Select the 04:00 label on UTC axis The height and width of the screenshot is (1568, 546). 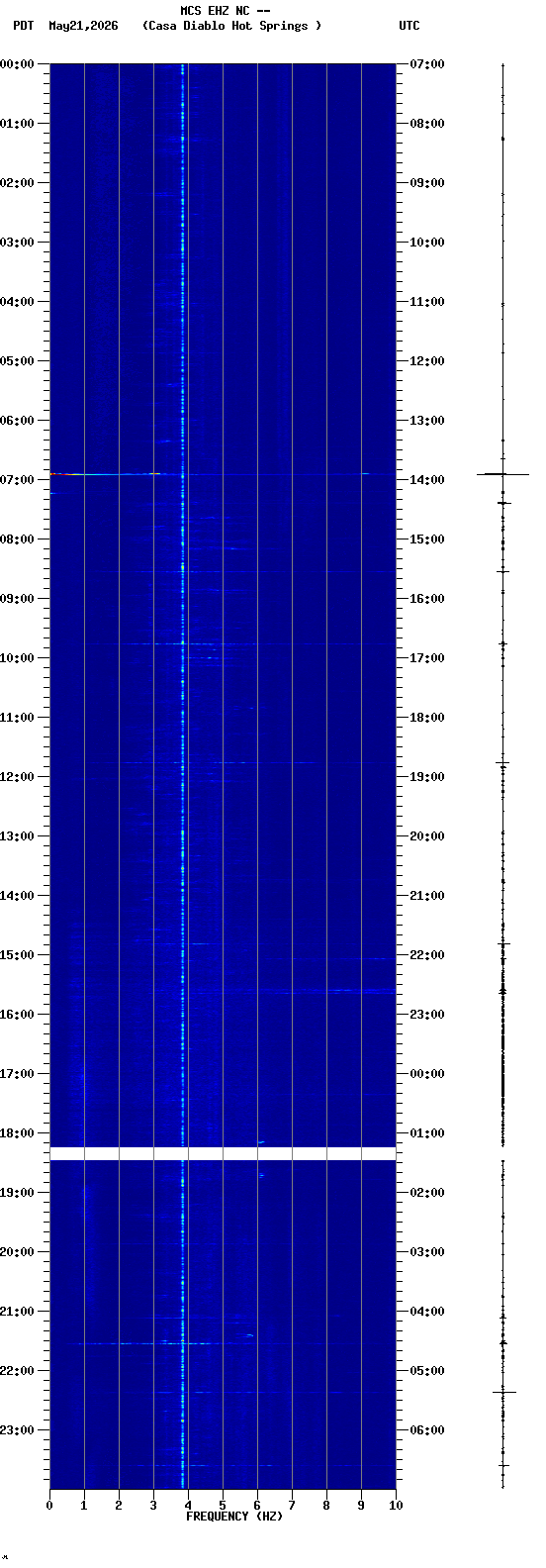[427, 1312]
